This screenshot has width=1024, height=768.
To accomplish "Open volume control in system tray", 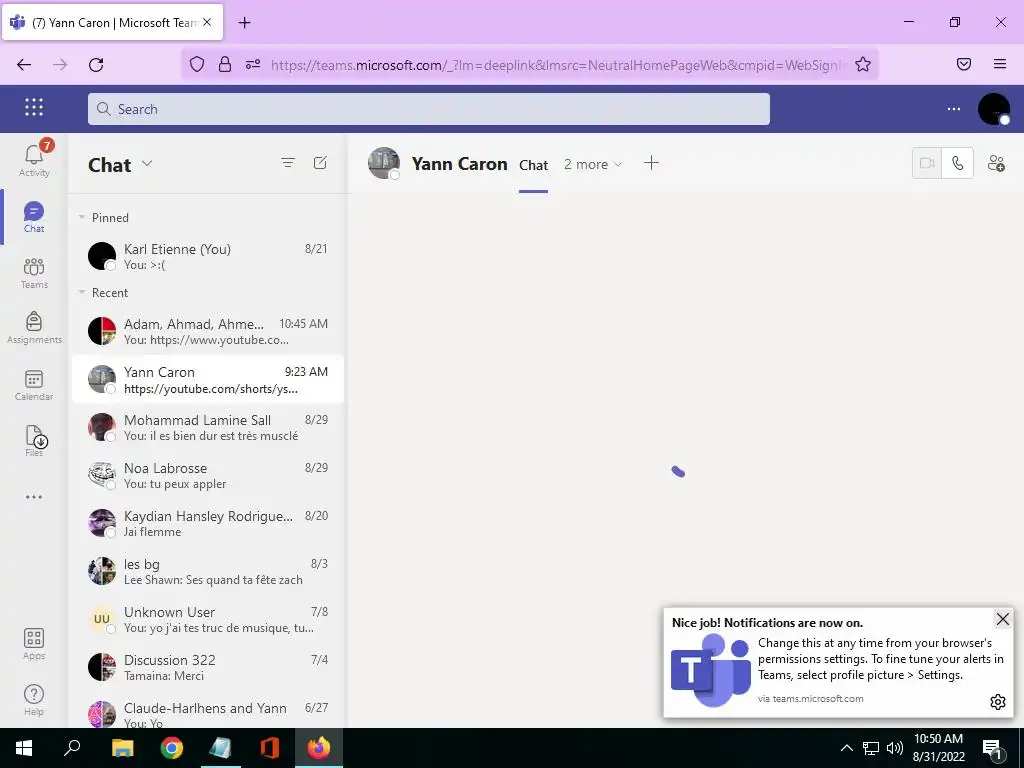I will [x=895, y=748].
